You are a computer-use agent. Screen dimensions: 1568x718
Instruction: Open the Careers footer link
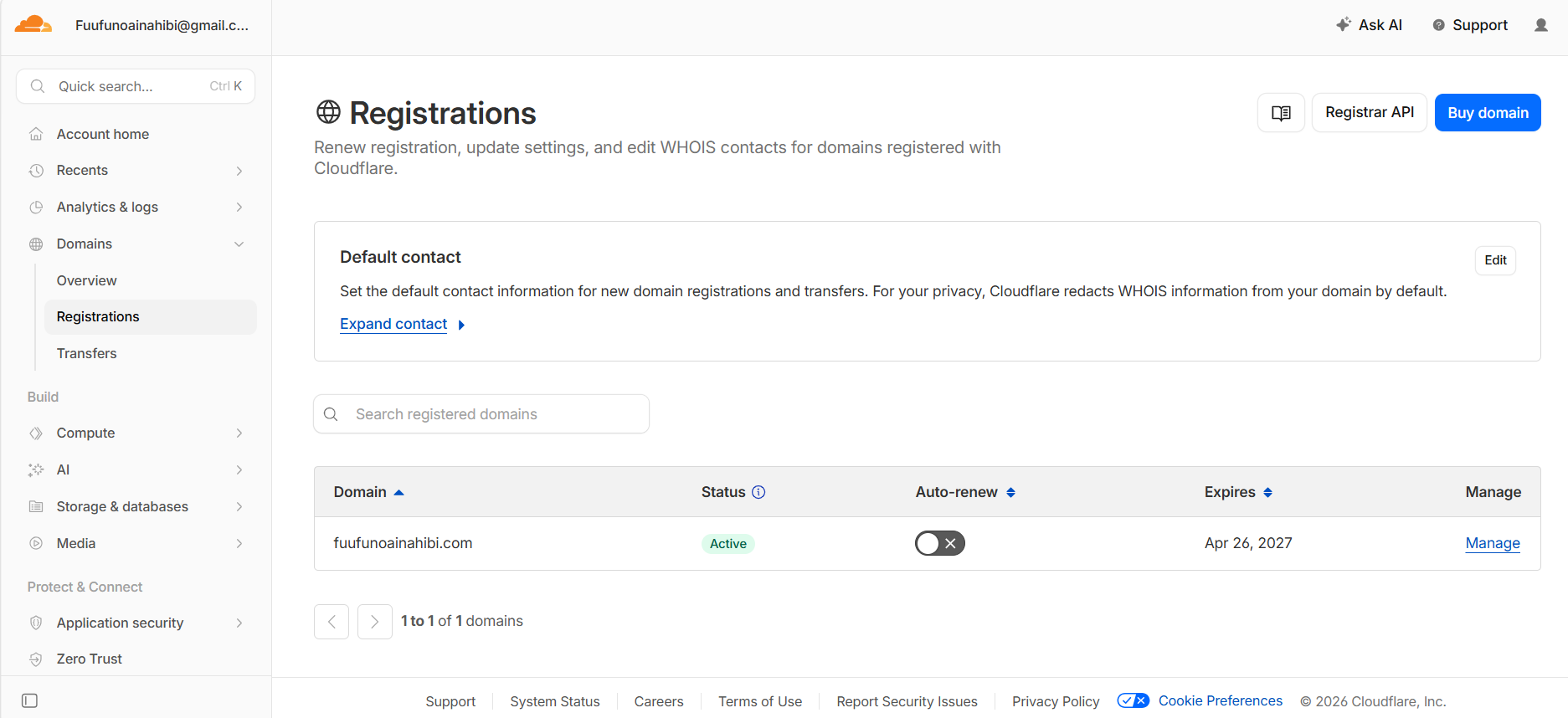pos(659,701)
